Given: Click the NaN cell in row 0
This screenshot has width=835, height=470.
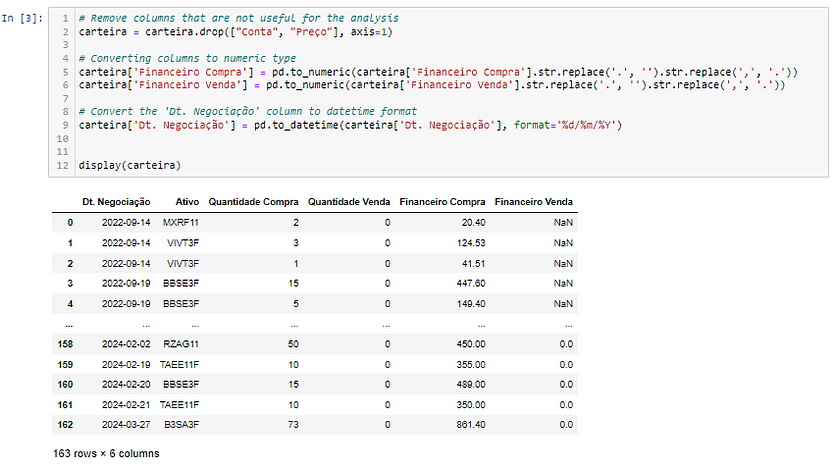Looking at the screenshot, I should 563,222.
